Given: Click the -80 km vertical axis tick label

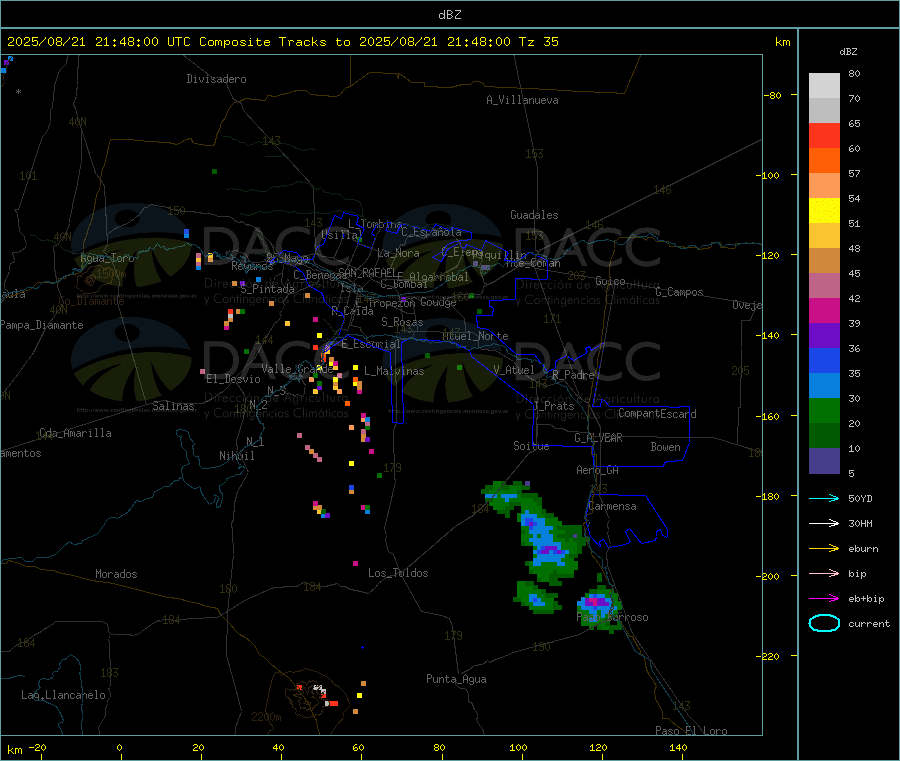Looking at the screenshot, I should coord(772,95).
